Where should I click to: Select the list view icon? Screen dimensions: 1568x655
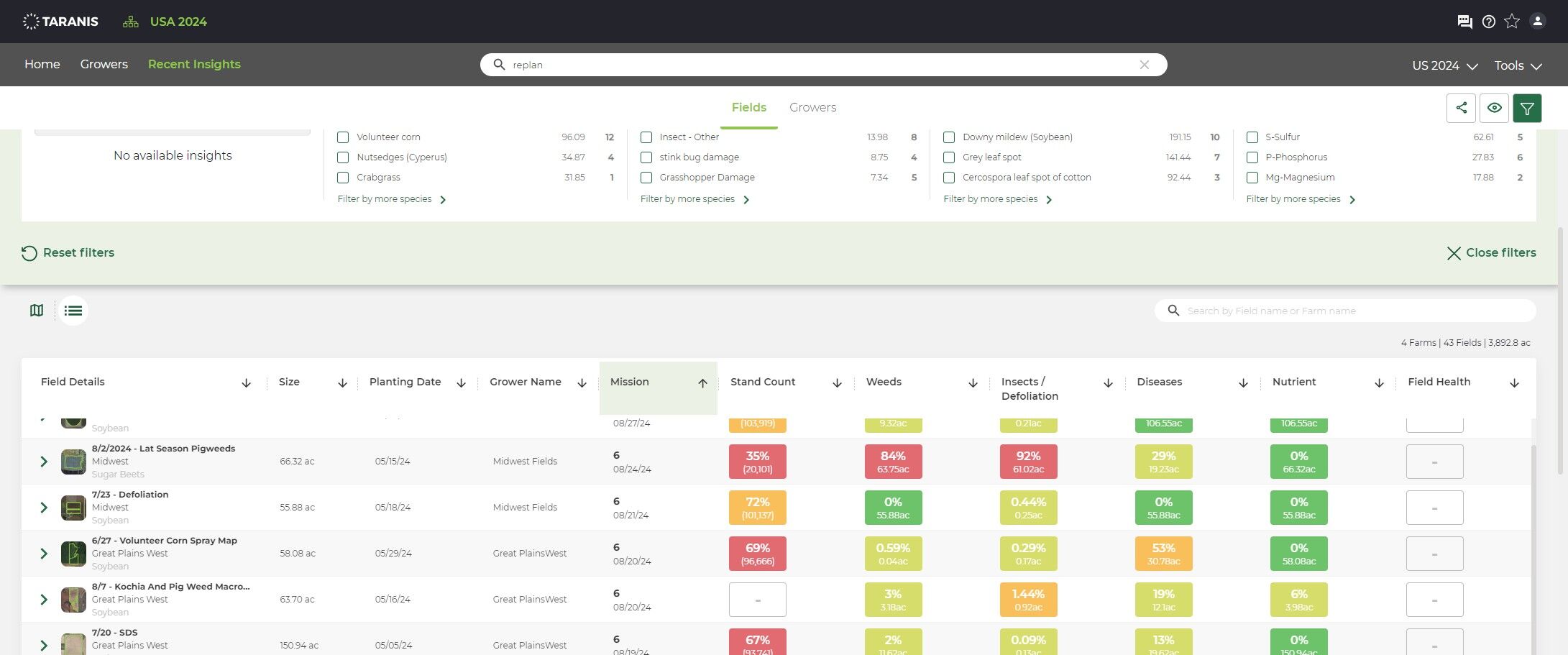click(x=73, y=311)
